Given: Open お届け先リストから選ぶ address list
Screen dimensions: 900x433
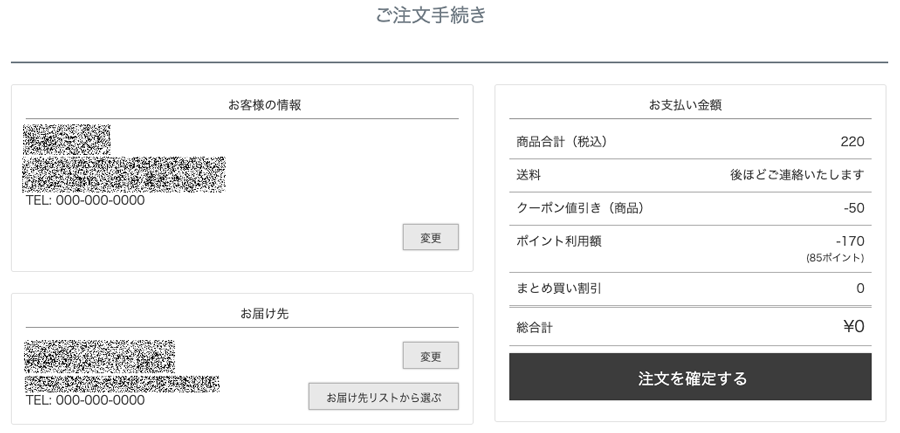Looking at the screenshot, I should (383, 396).
